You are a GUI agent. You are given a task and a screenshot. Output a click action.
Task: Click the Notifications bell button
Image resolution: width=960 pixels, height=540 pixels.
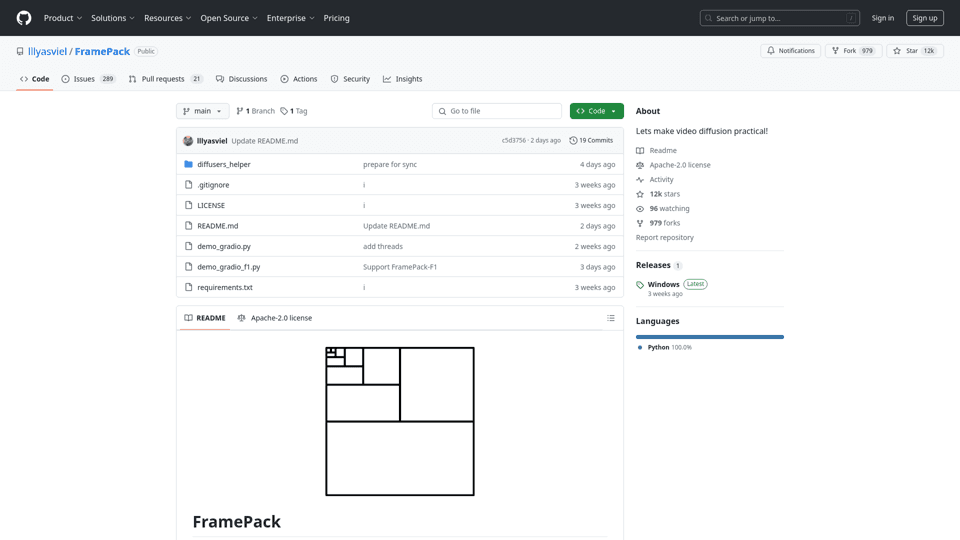tap(790, 51)
